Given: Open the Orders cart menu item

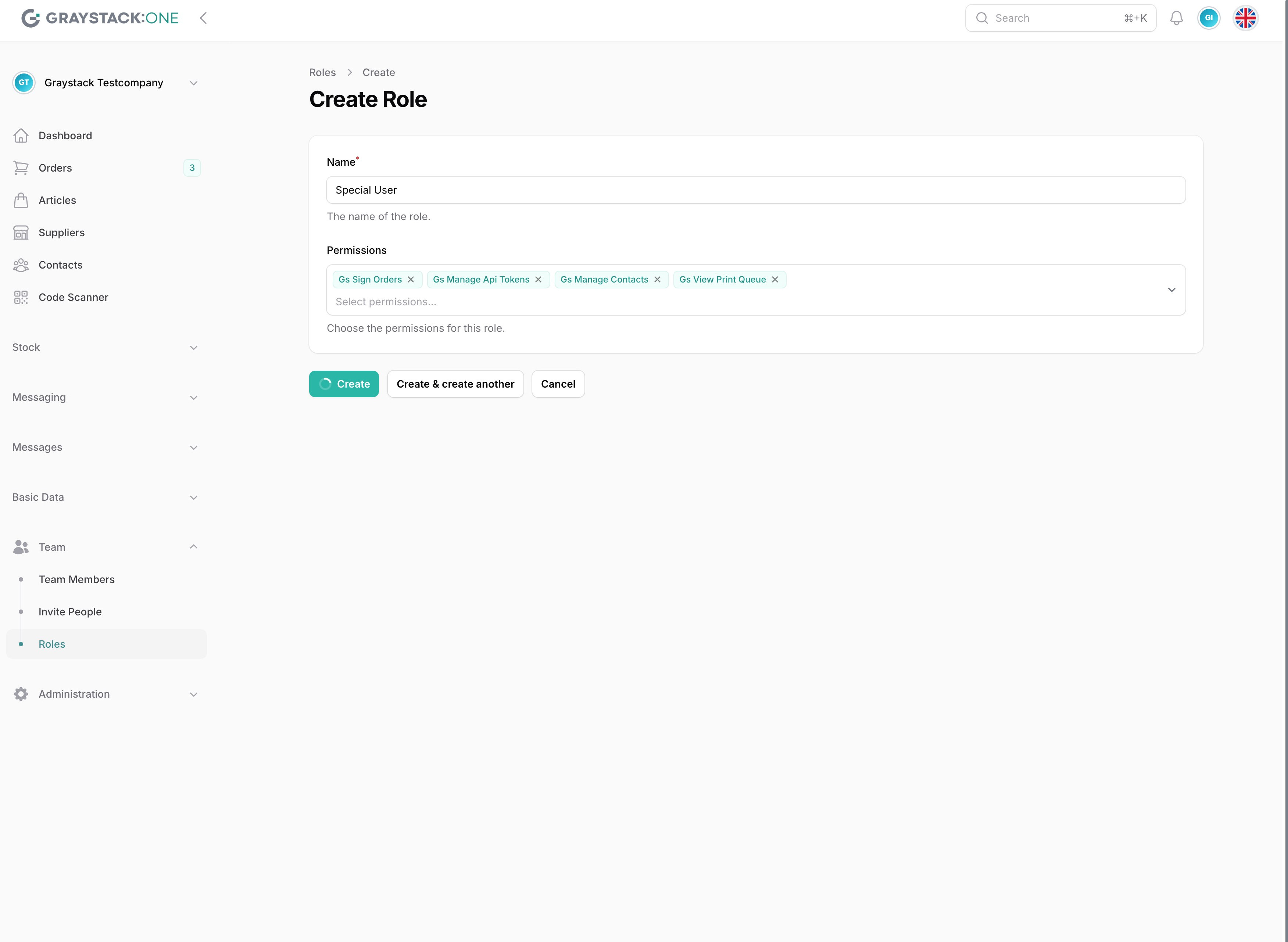Looking at the screenshot, I should pyautogui.click(x=55, y=168).
